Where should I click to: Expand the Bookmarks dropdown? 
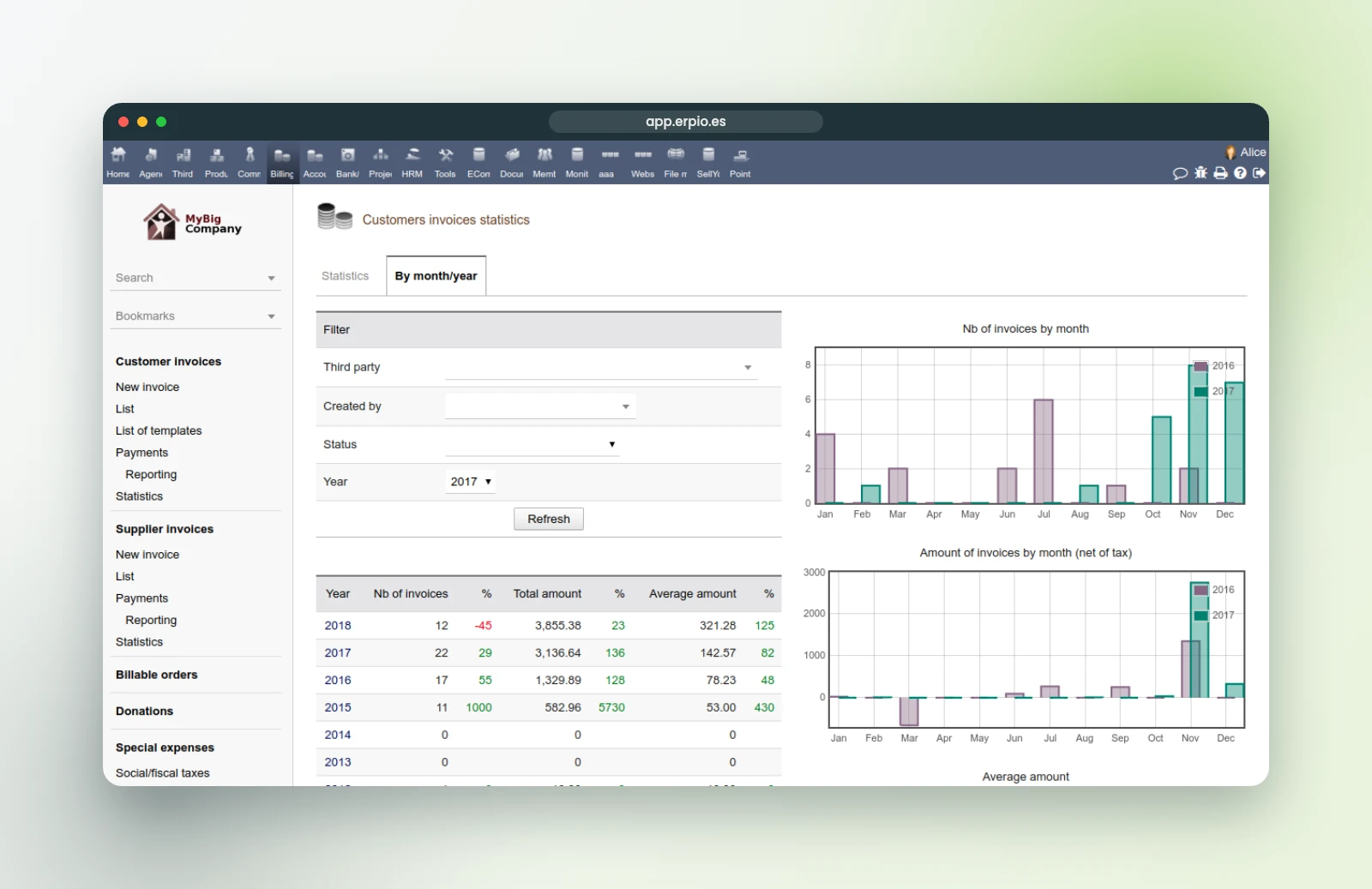pos(196,316)
